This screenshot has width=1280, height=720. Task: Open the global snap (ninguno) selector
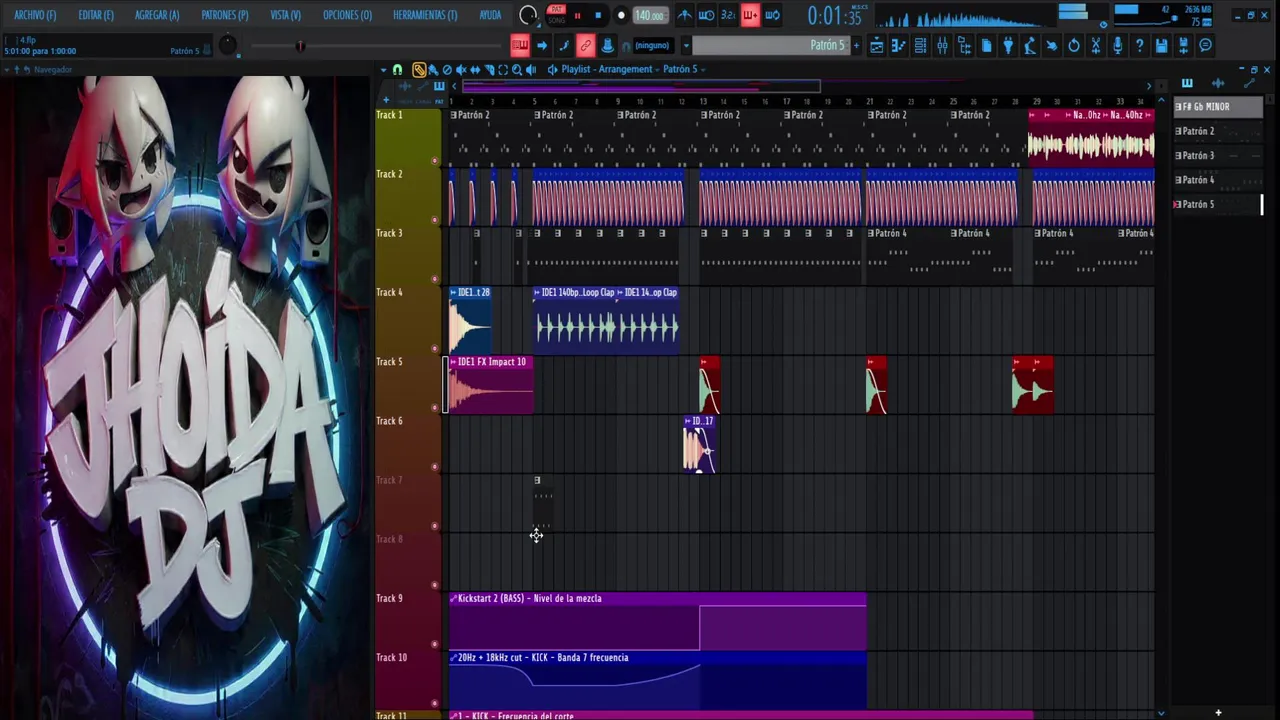pos(653,45)
